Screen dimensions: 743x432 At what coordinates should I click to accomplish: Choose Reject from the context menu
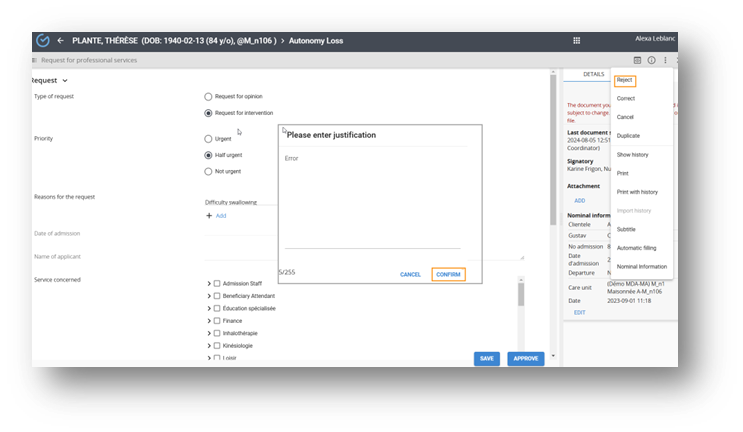tap(625, 80)
